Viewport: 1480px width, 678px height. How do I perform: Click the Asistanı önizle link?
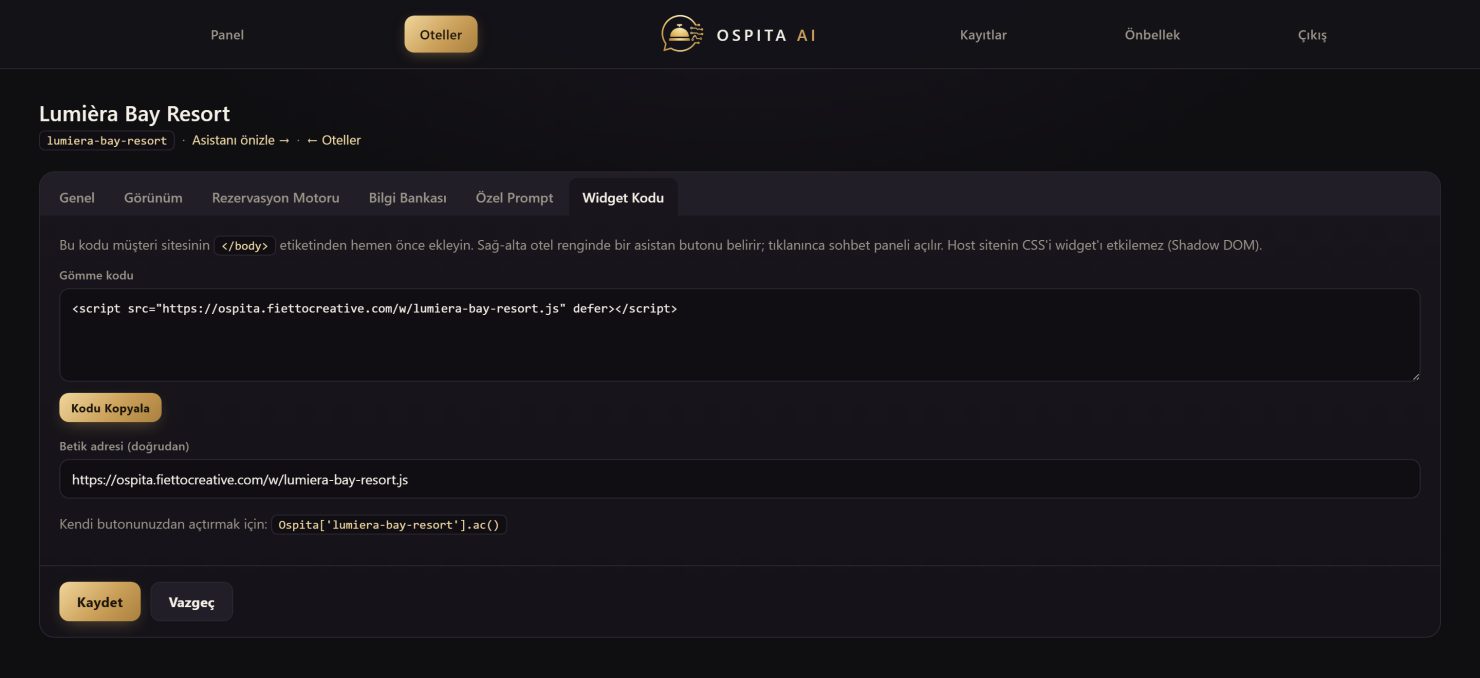(241, 140)
